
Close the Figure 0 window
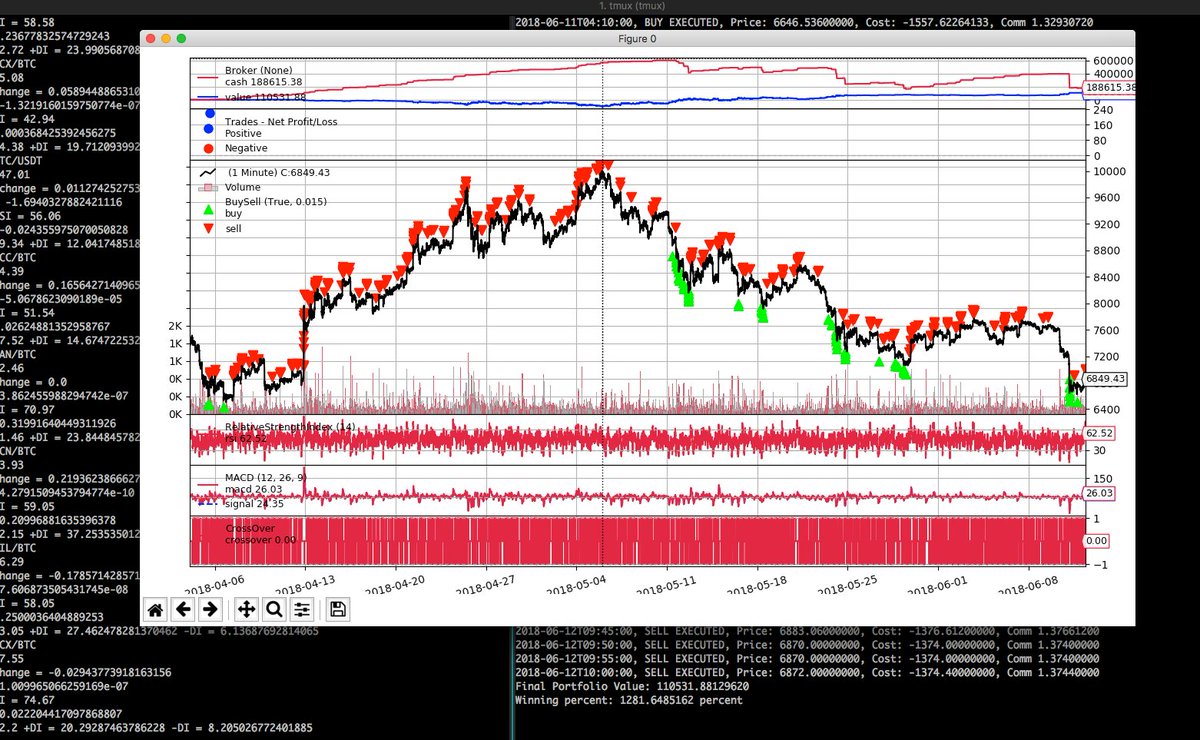(151, 38)
